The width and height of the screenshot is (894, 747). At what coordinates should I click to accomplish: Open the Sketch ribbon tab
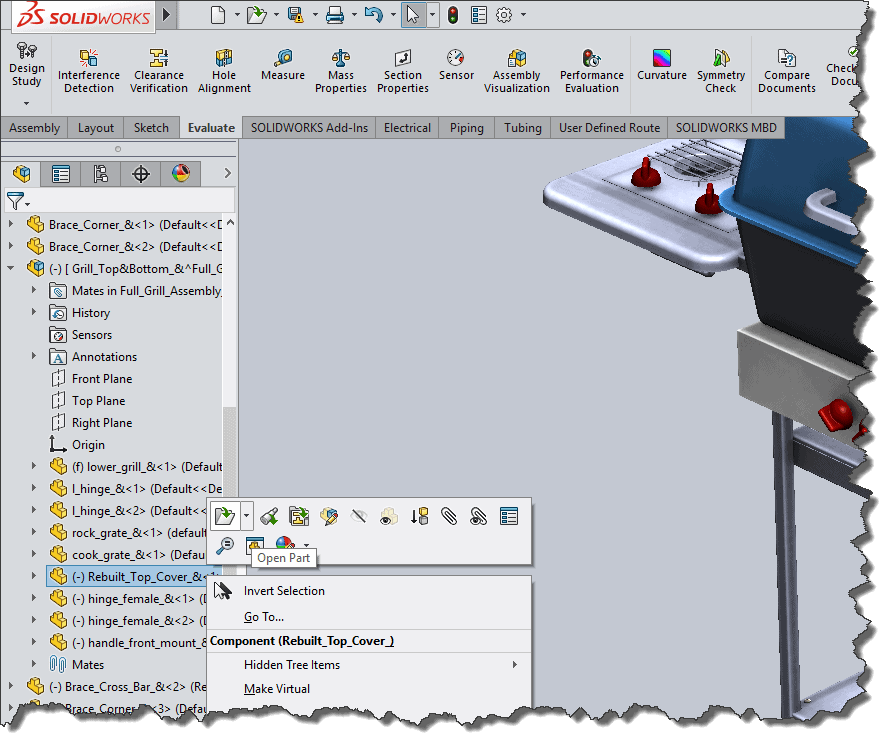click(x=151, y=128)
